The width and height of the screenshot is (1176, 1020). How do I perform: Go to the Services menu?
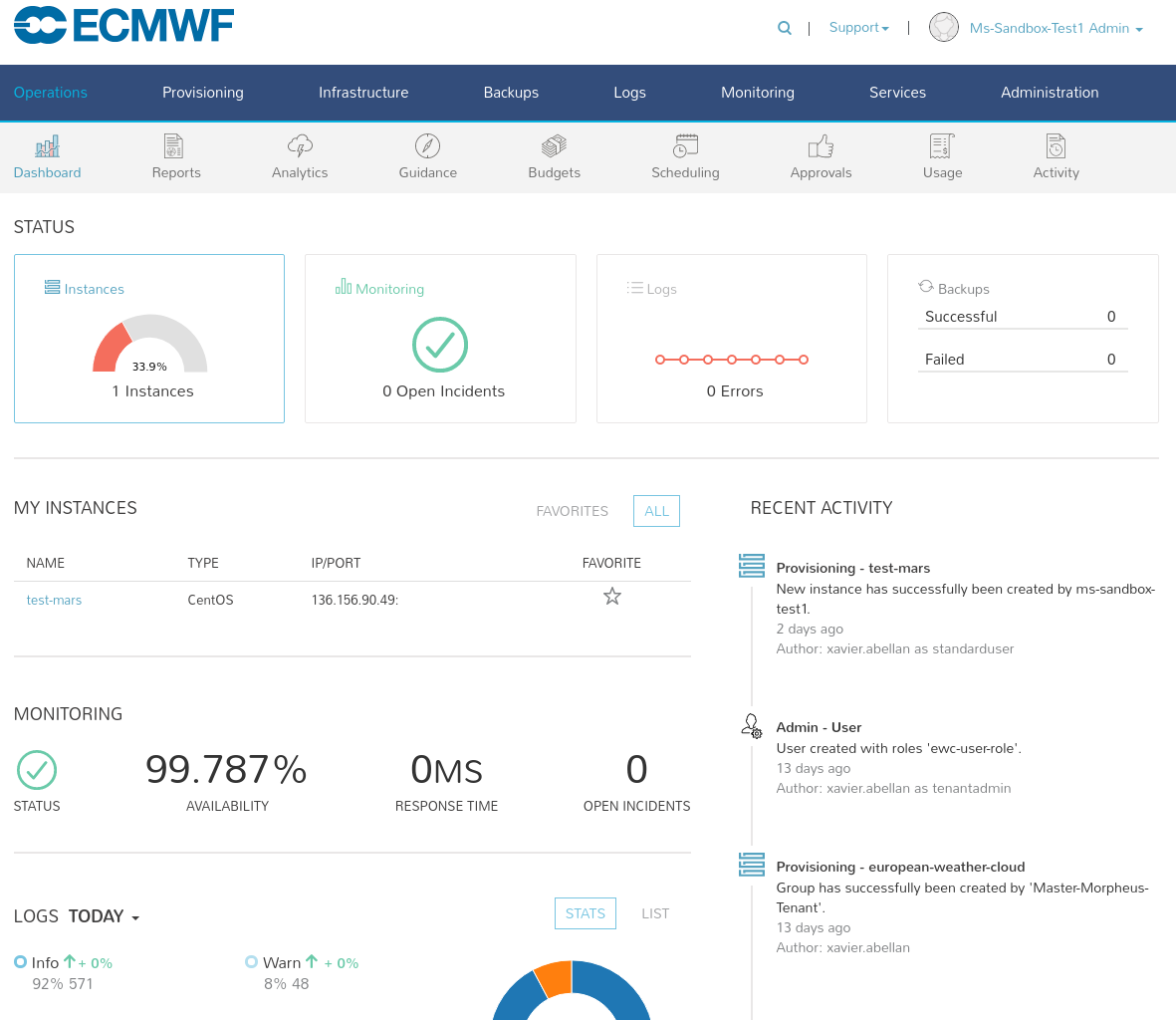point(897,93)
